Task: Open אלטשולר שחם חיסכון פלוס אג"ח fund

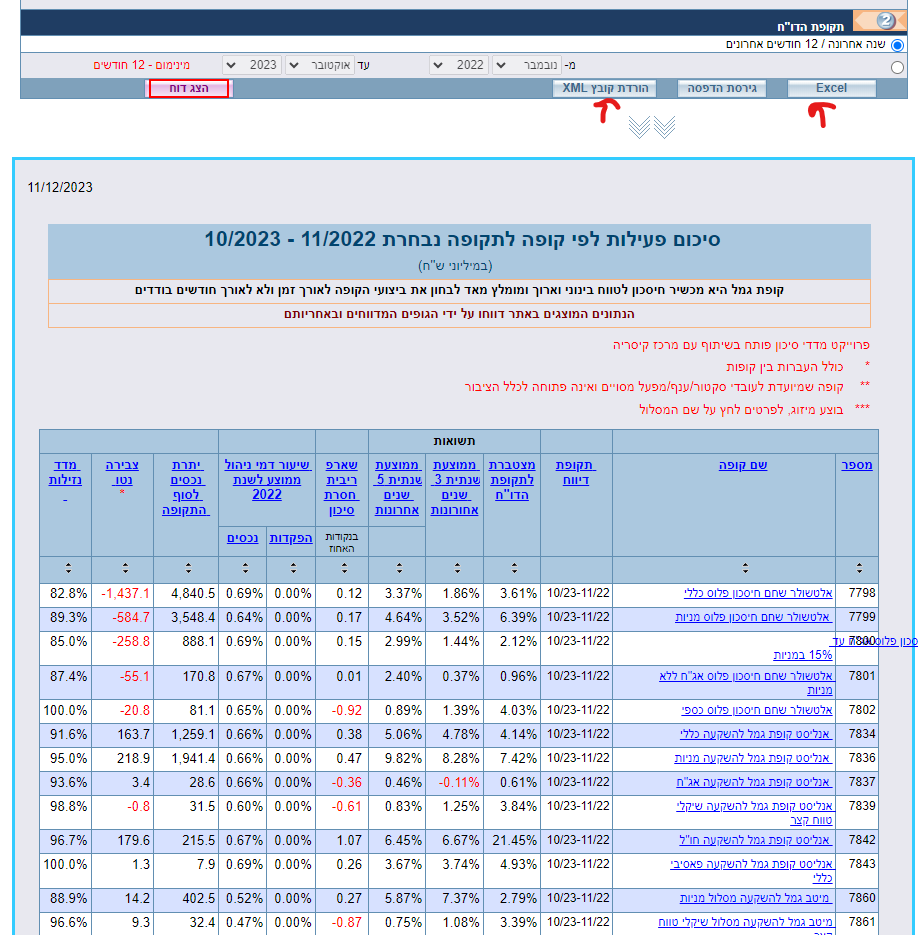Action: [745, 683]
